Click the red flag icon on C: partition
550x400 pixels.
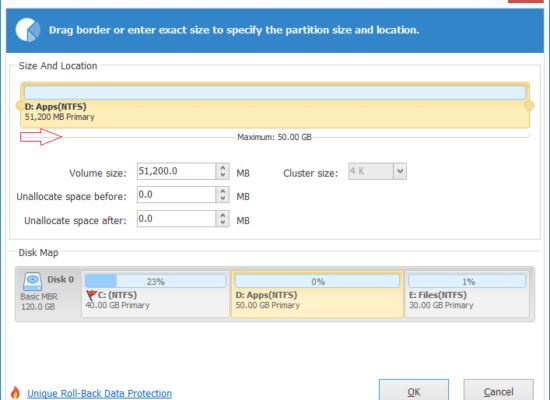91,295
